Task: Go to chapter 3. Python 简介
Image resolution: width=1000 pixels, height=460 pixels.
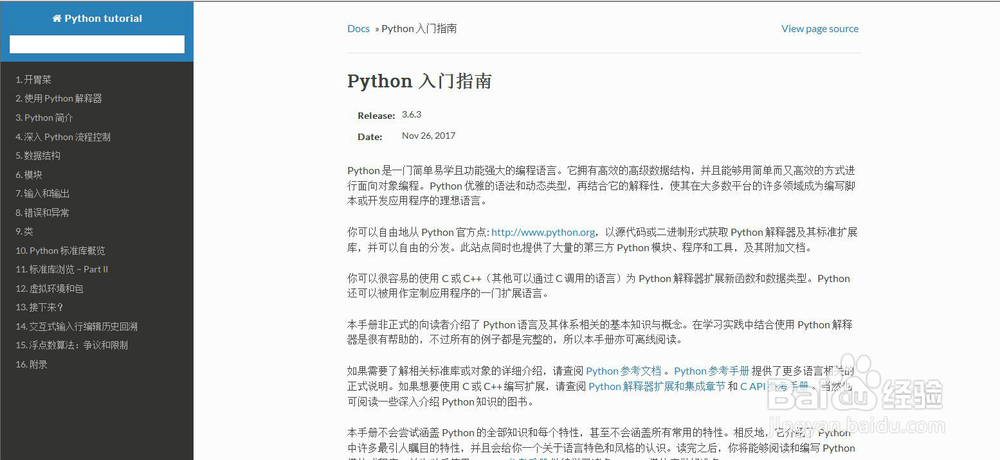Action: [x=44, y=117]
